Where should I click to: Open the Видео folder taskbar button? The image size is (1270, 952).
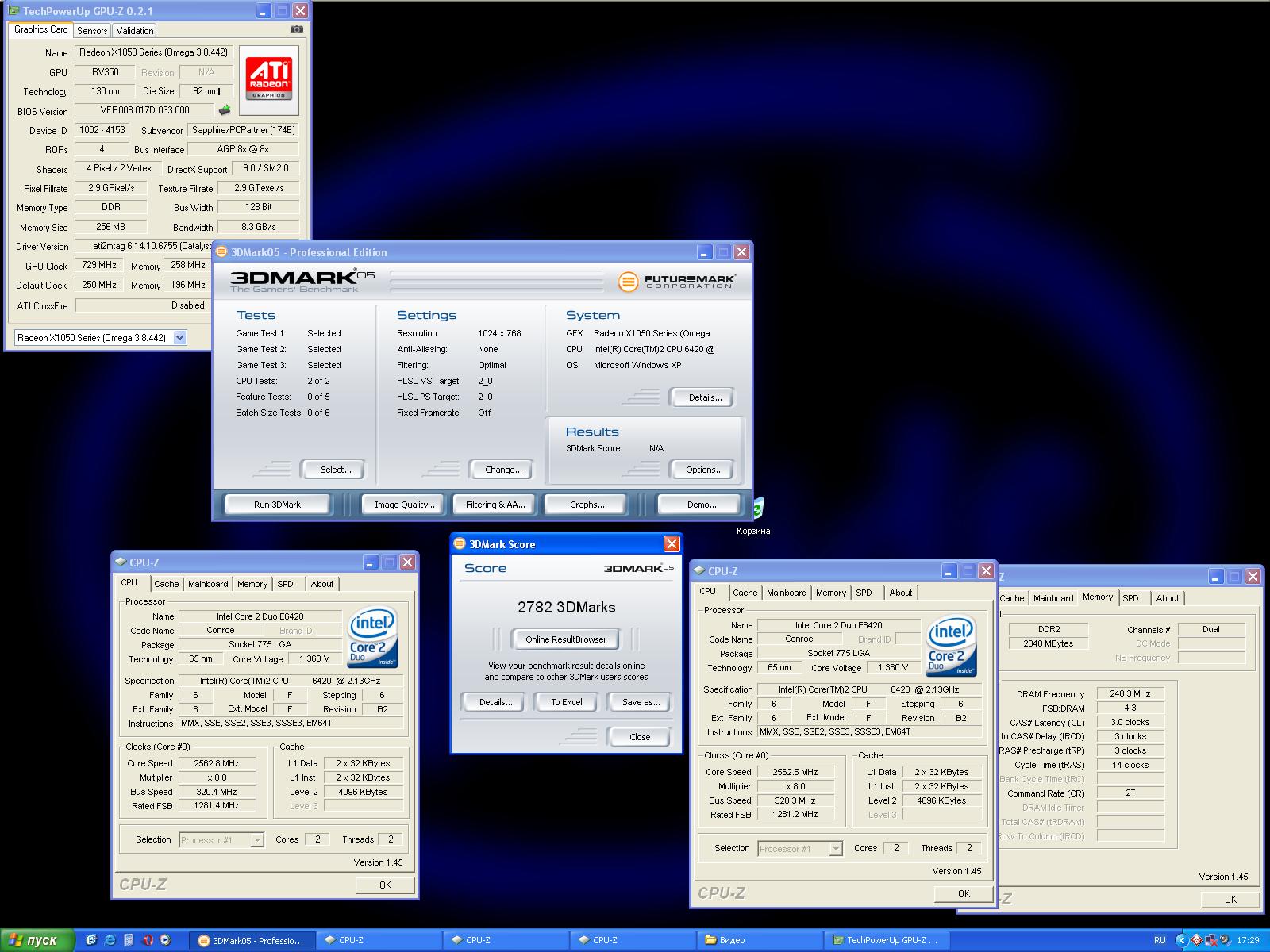760,940
